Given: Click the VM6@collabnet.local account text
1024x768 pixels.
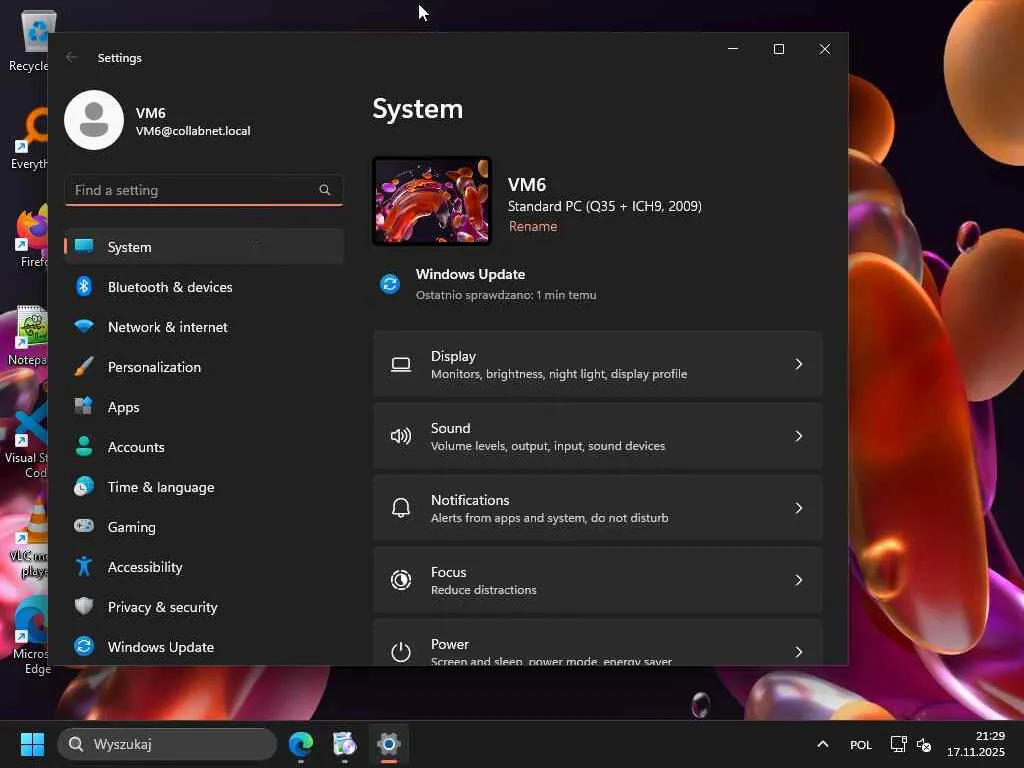Looking at the screenshot, I should [193, 131].
